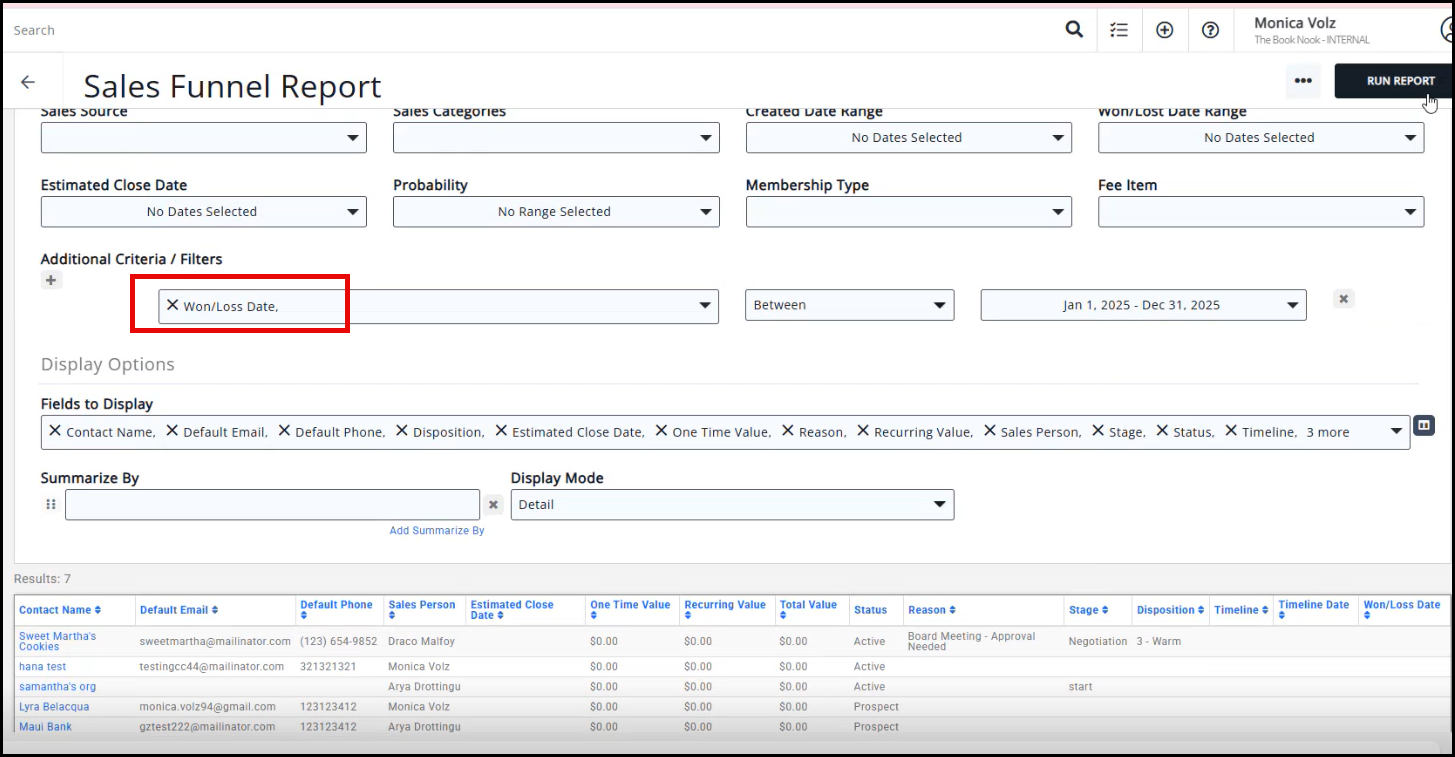The height and width of the screenshot is (757, 1455).
Task: Open the task list icon
Action: (x=1119, y=30)
